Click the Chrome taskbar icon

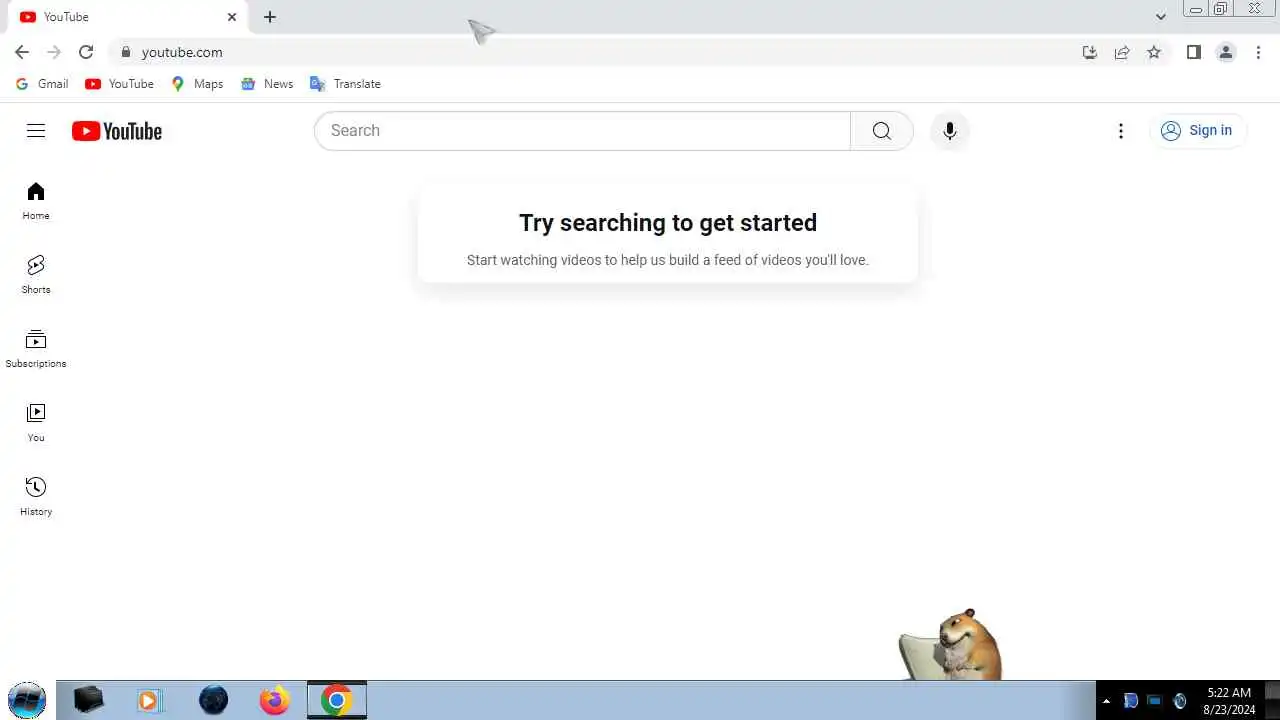pos(336,700)
